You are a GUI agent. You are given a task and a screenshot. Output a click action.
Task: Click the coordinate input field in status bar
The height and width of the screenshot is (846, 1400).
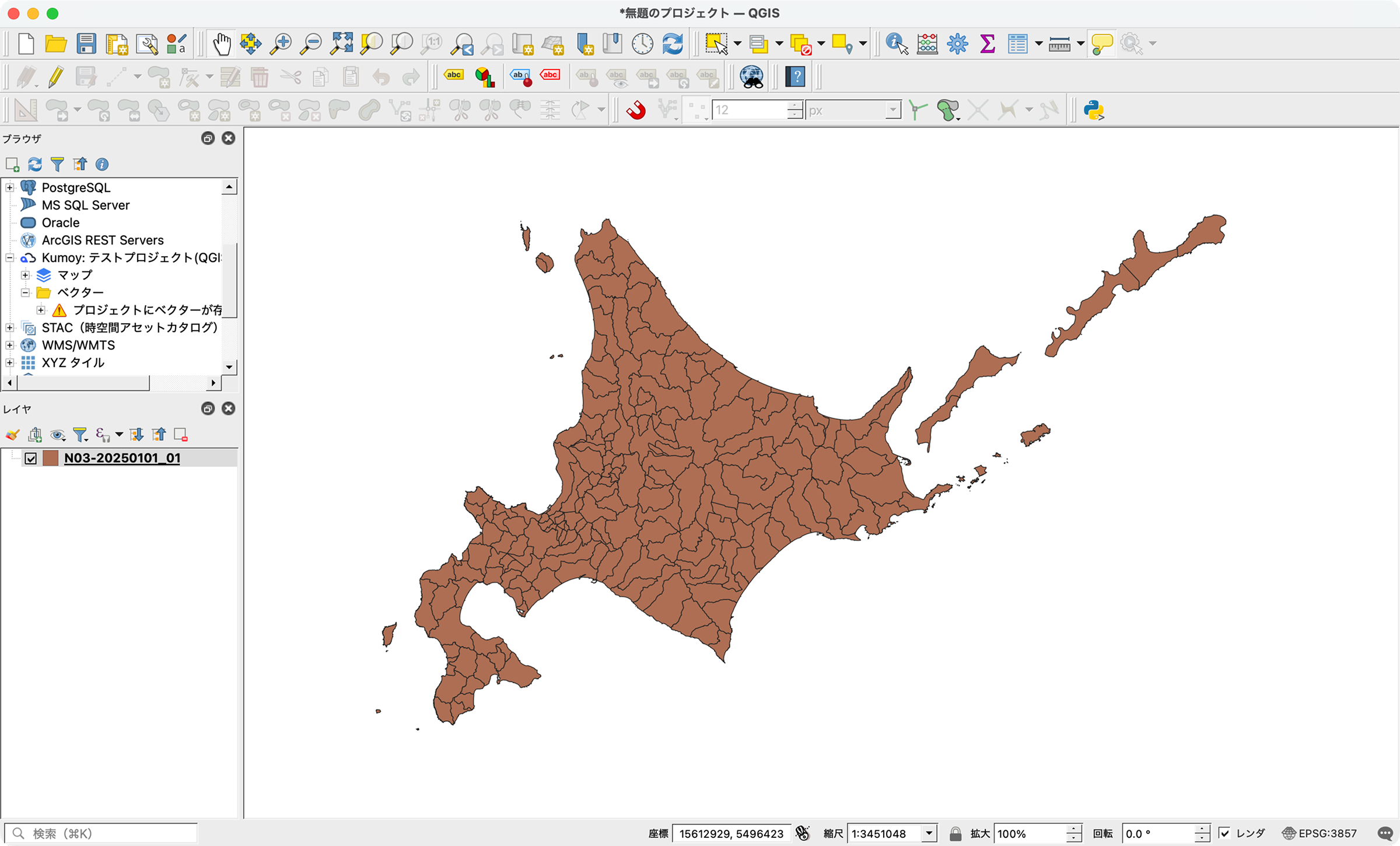tap(732, 833)
